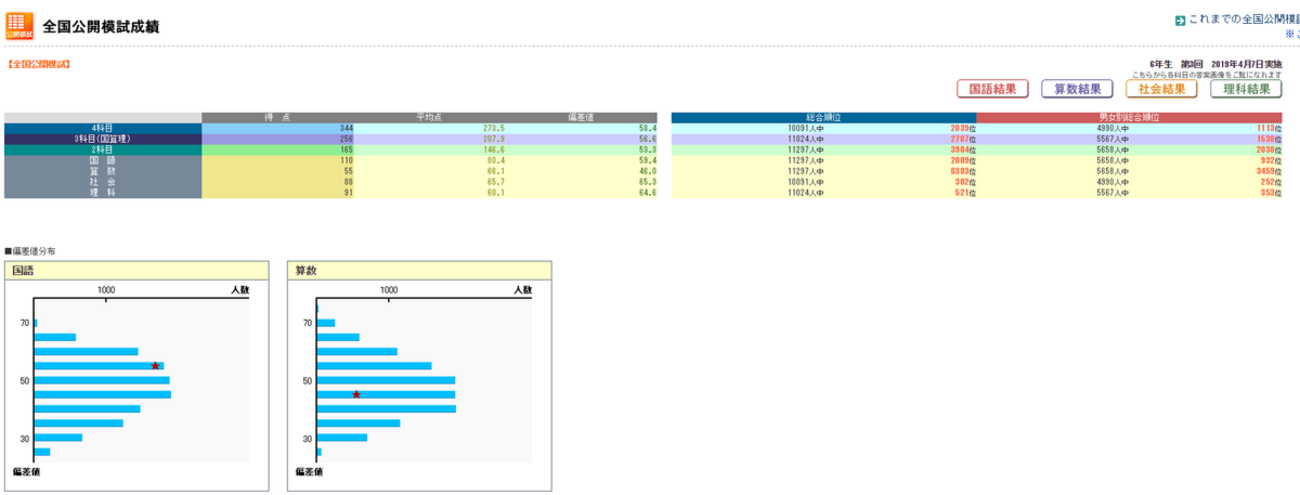Click the 6年生 第3回 2019年4月7日実施 text
Image resolution: width=1300 pixels, height=495 pixels.
point(1216,64)
